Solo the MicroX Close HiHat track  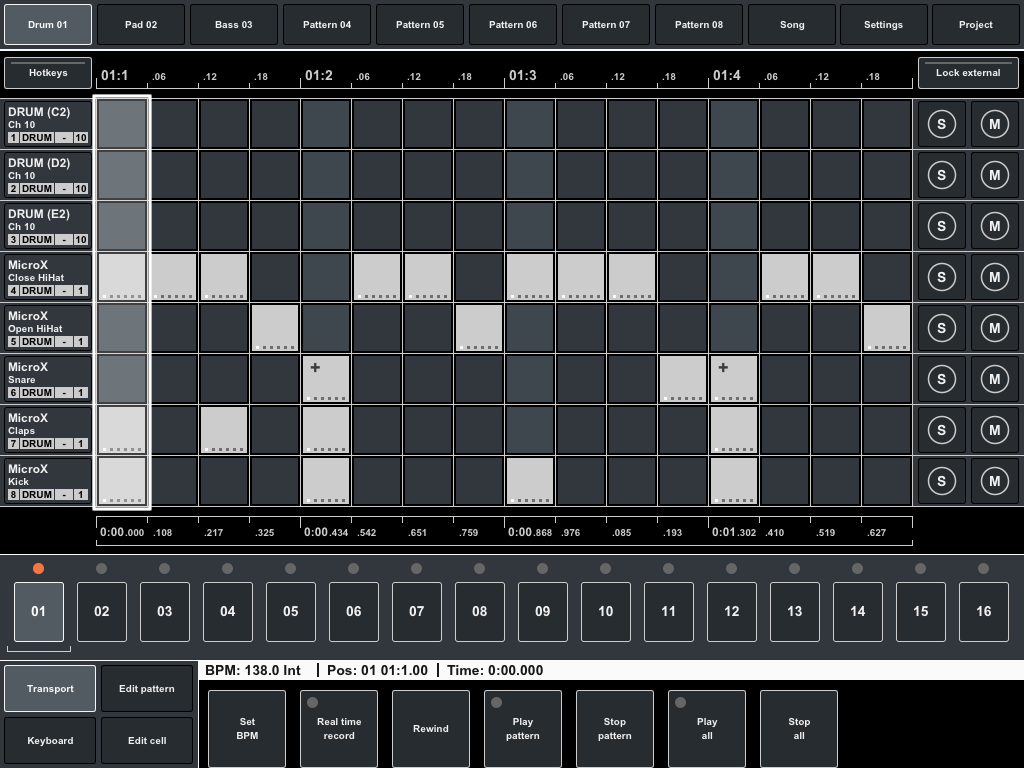pos(941,277)
